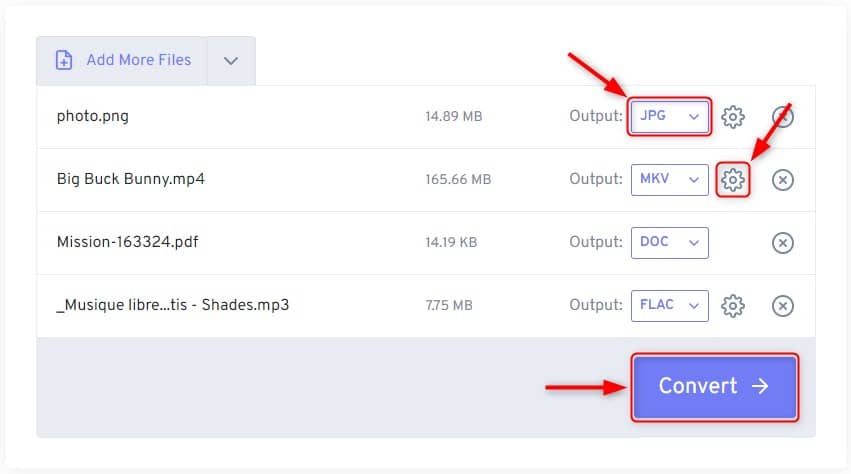Select the Big Buck Bunny.mp4 file name
This screenshot has height=474, width=851.
point(131,179)
